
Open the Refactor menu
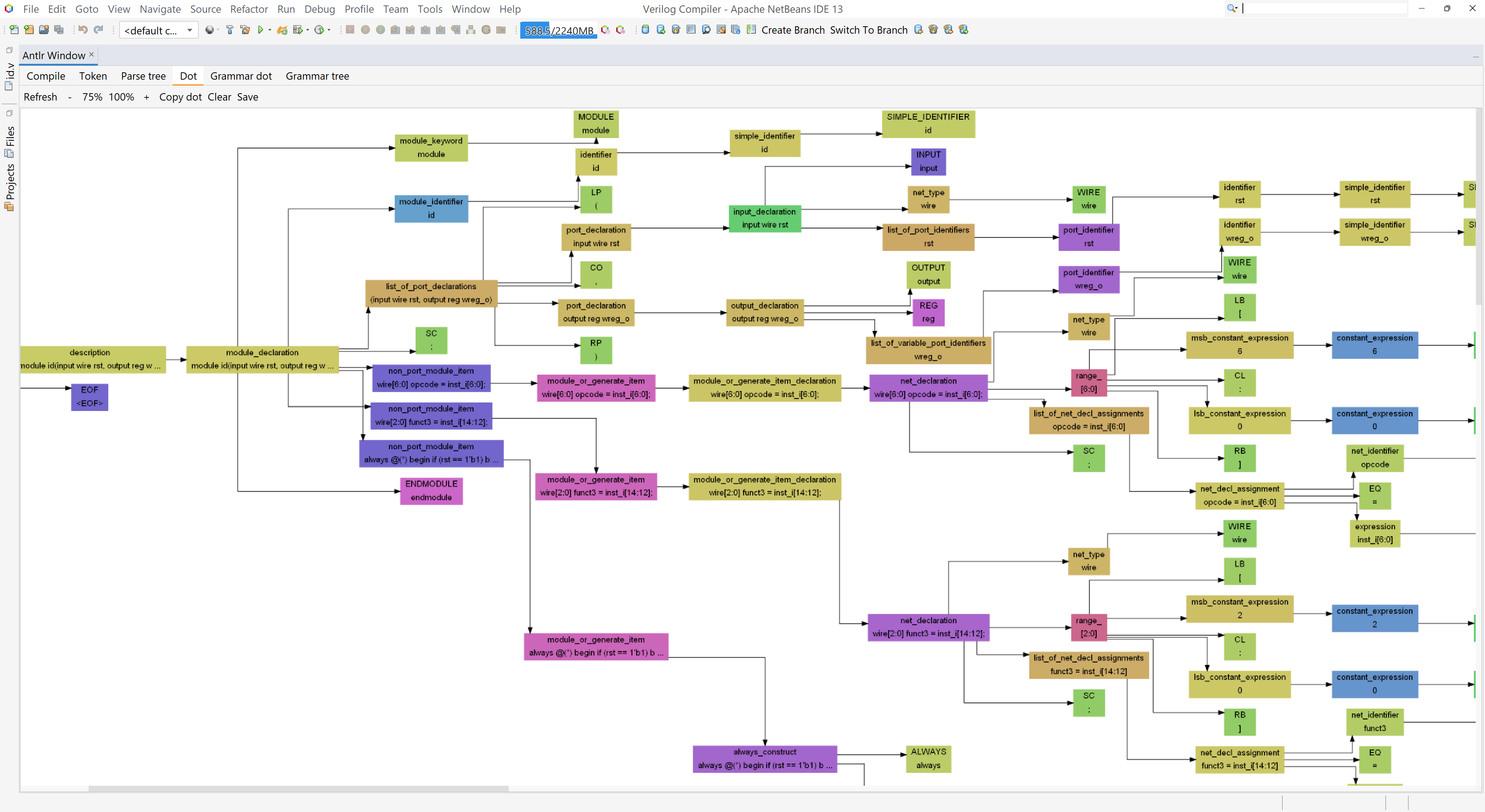pos(248,9)
